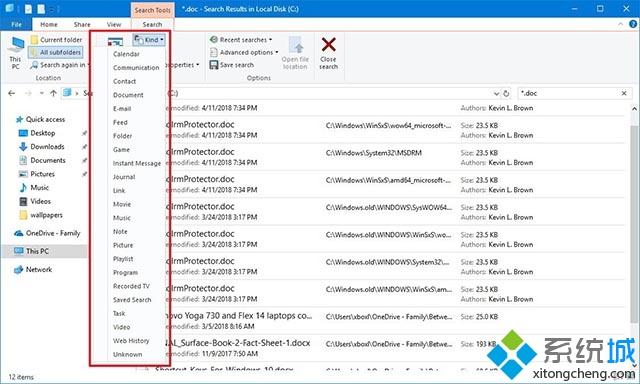This screenshot has height=384, width=640.
Task: Choose Unknown from Kind list
Action: (x=128, y=355)
